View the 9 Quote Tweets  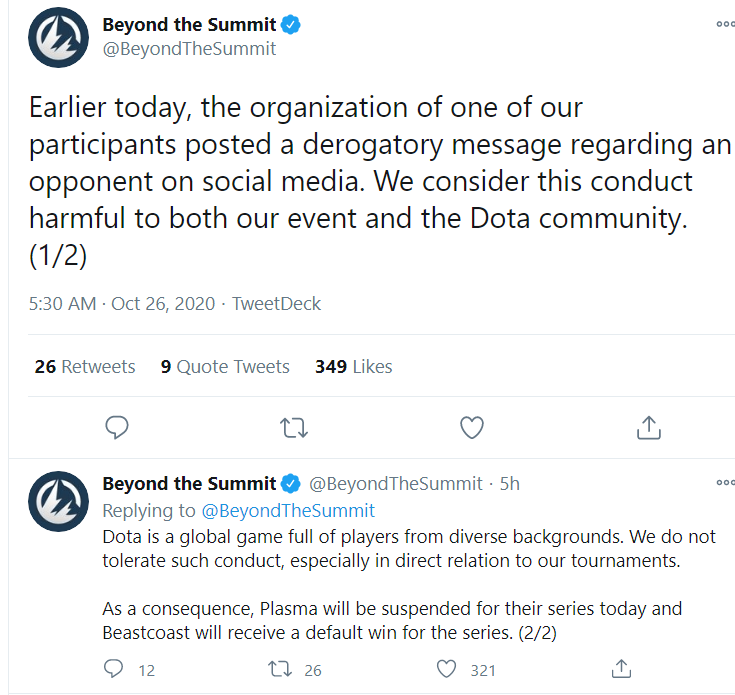[225, 367]
